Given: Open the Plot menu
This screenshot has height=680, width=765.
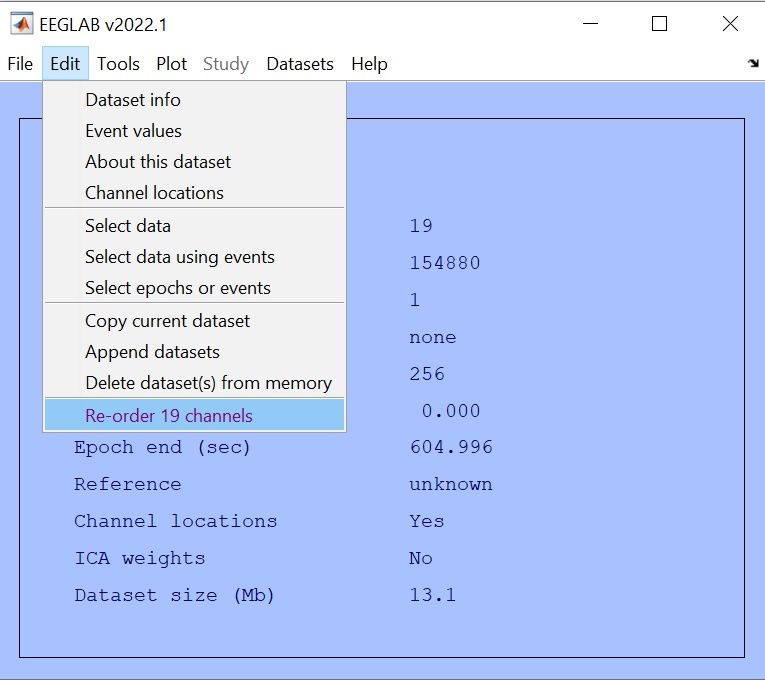Looking at the screenshot, I should click(x=171, y=64).
